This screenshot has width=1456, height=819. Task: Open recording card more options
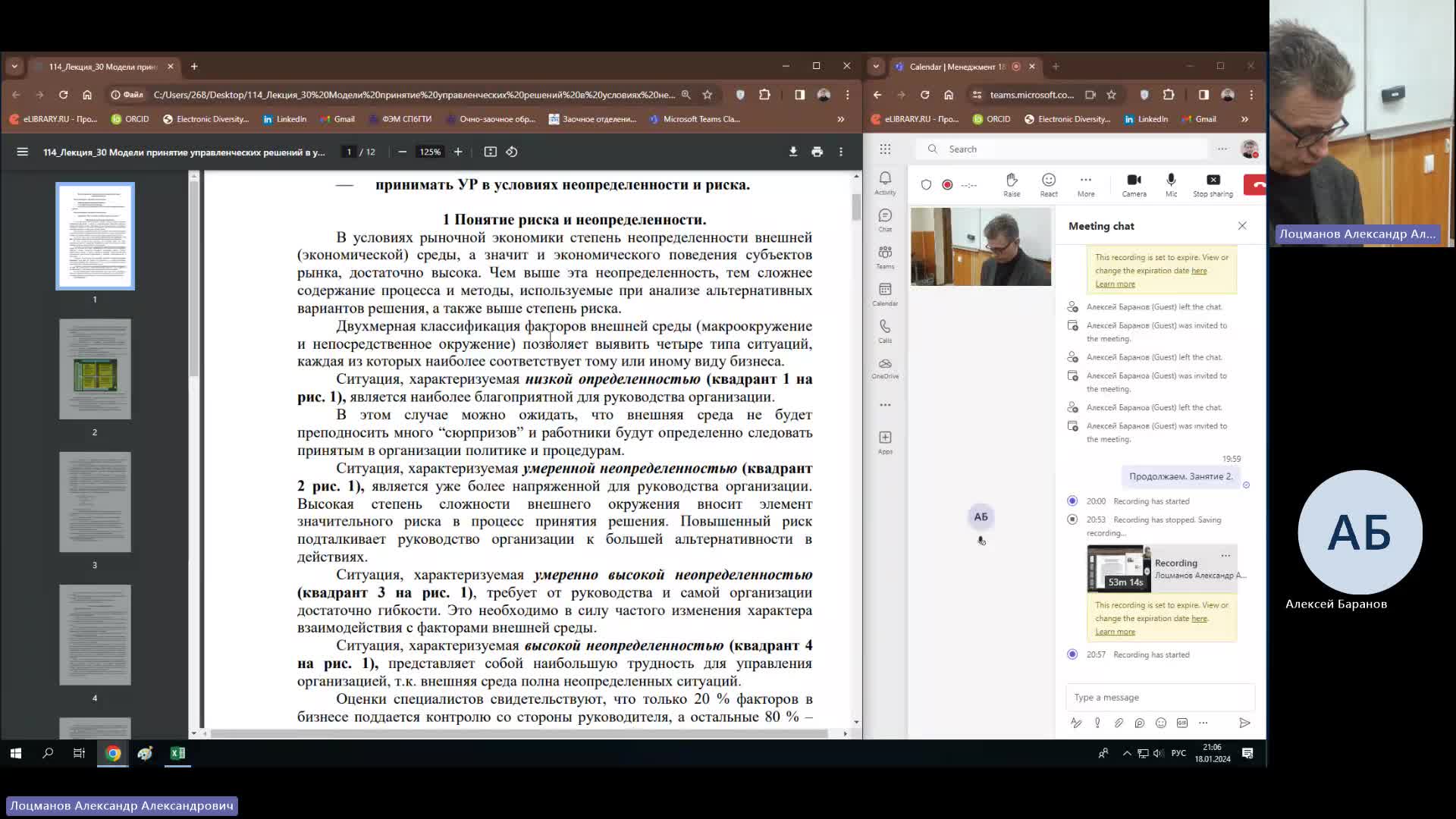click(1225, 556)
